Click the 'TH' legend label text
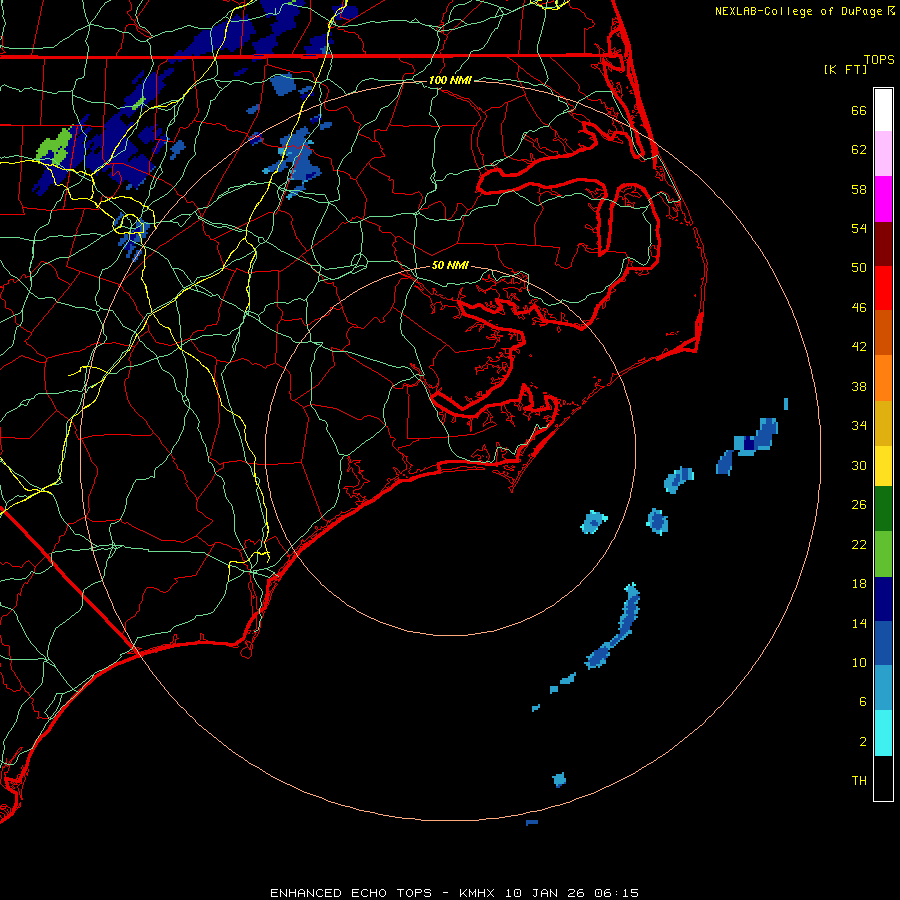 859,781
